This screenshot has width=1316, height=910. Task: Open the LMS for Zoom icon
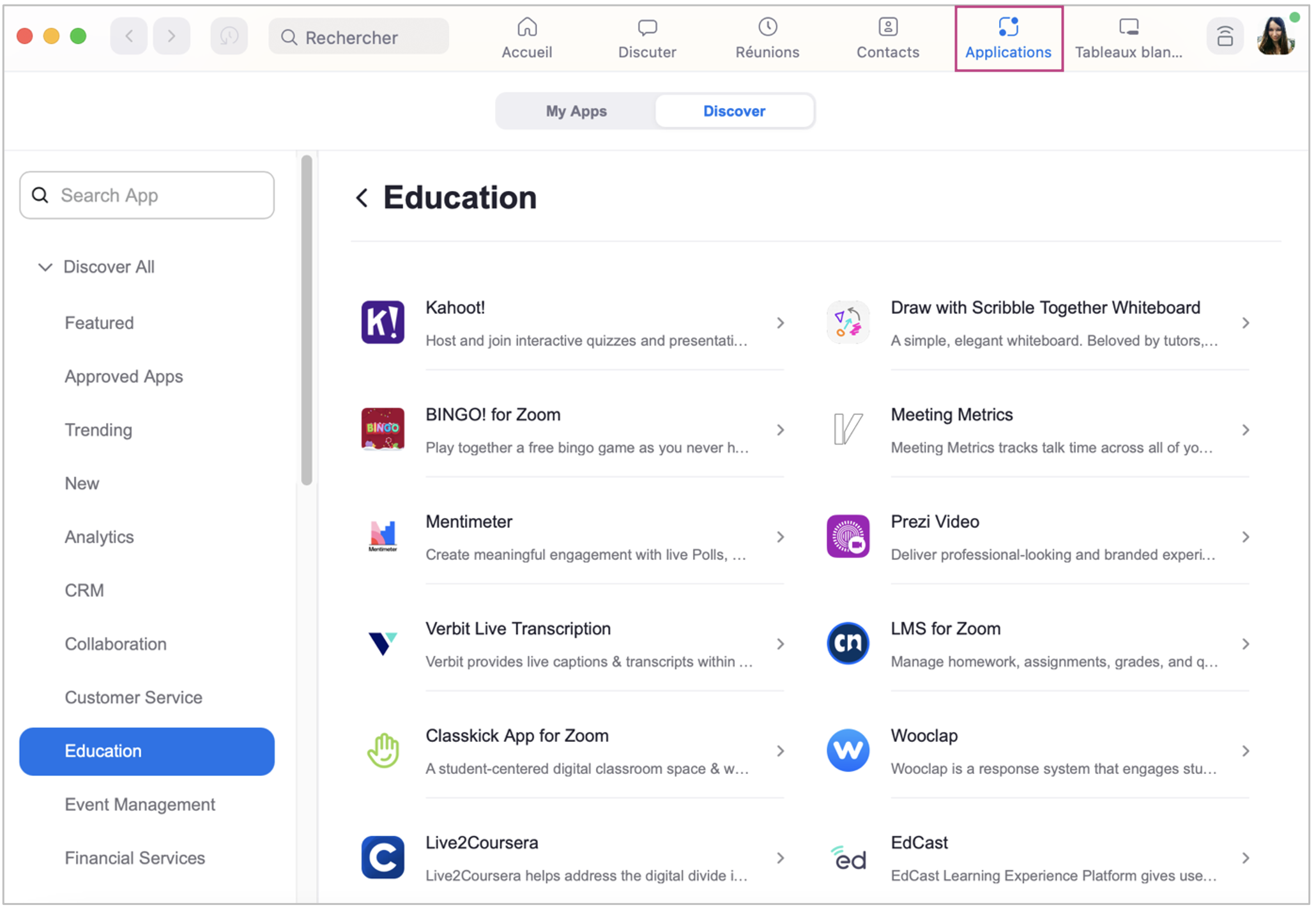pos(847,643)
